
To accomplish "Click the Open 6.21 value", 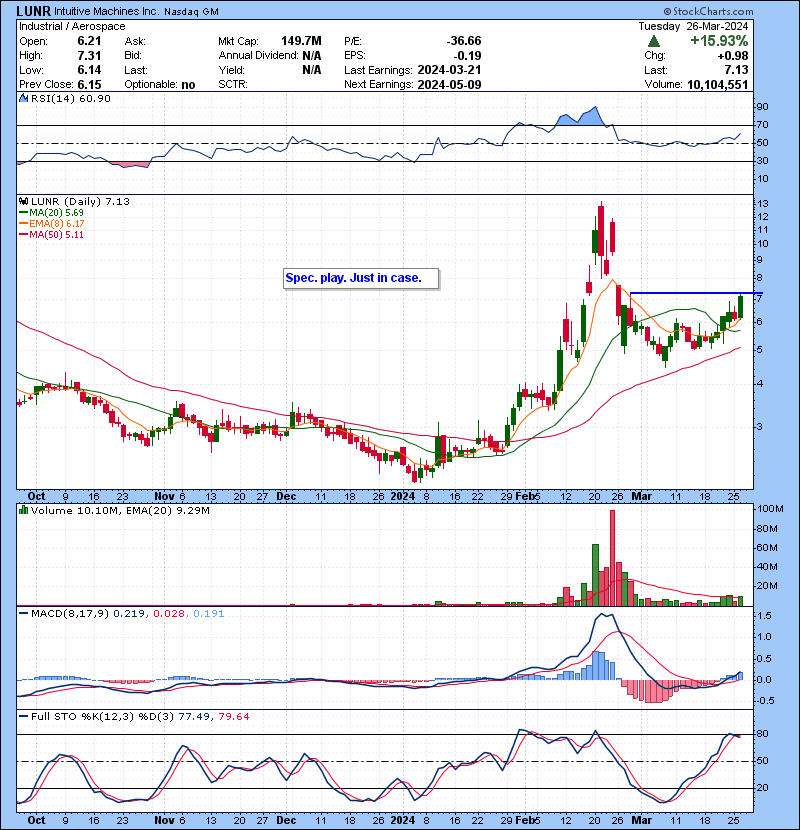I will 89,41.
